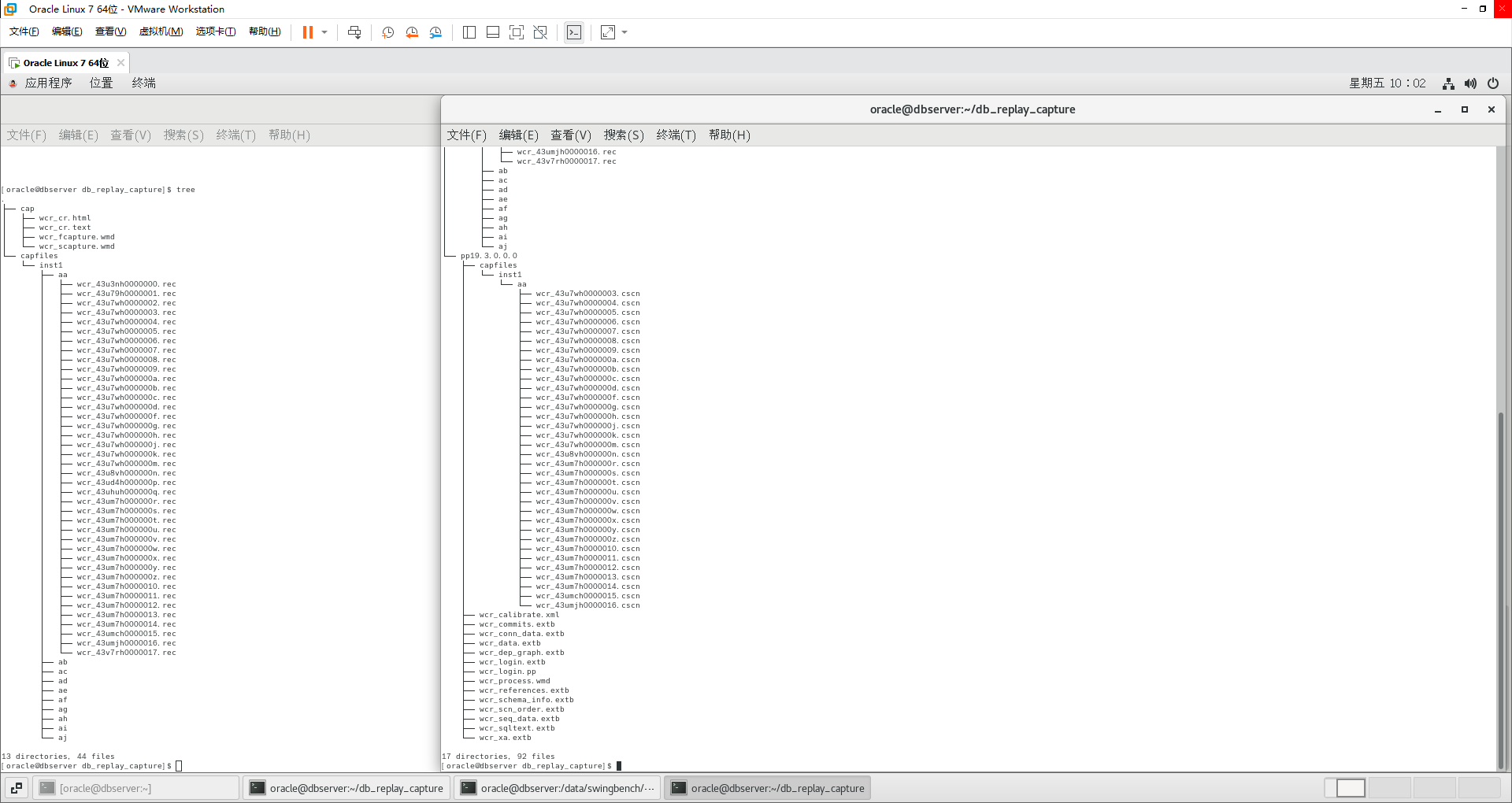
Task: Switch to the swingbench terminal in taskbar
Action: (x=558, y=788)
